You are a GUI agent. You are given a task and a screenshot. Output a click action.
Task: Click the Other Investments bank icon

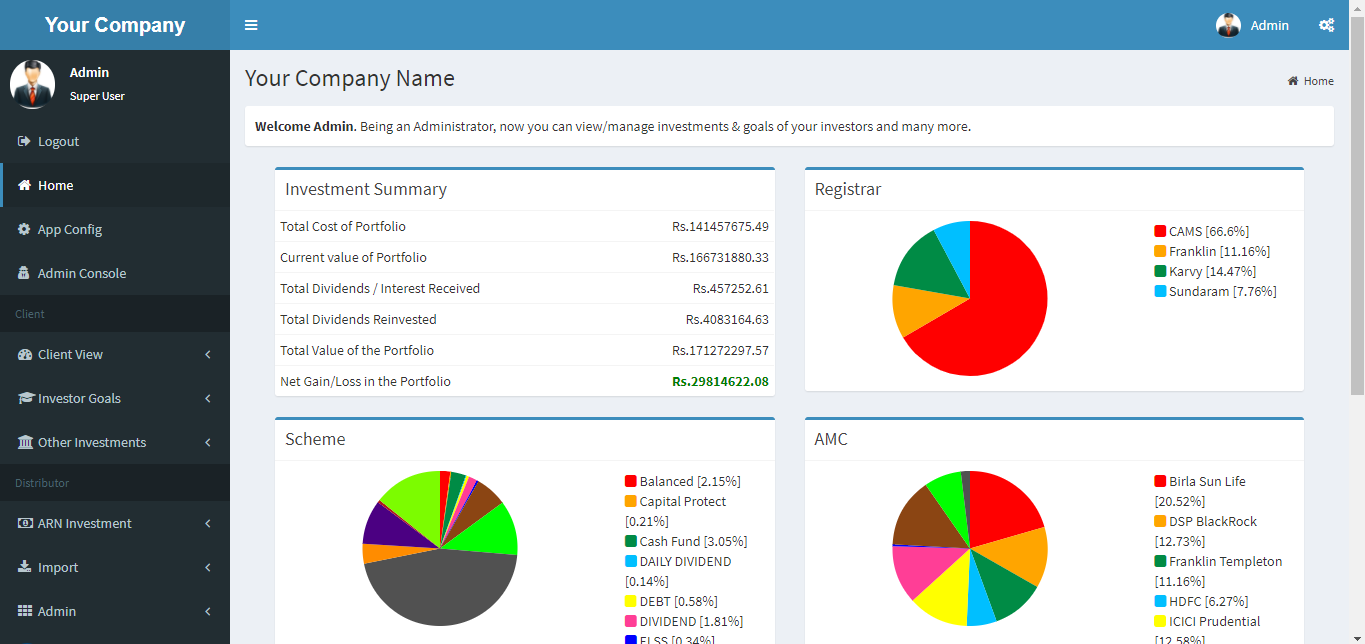point(25,443)
